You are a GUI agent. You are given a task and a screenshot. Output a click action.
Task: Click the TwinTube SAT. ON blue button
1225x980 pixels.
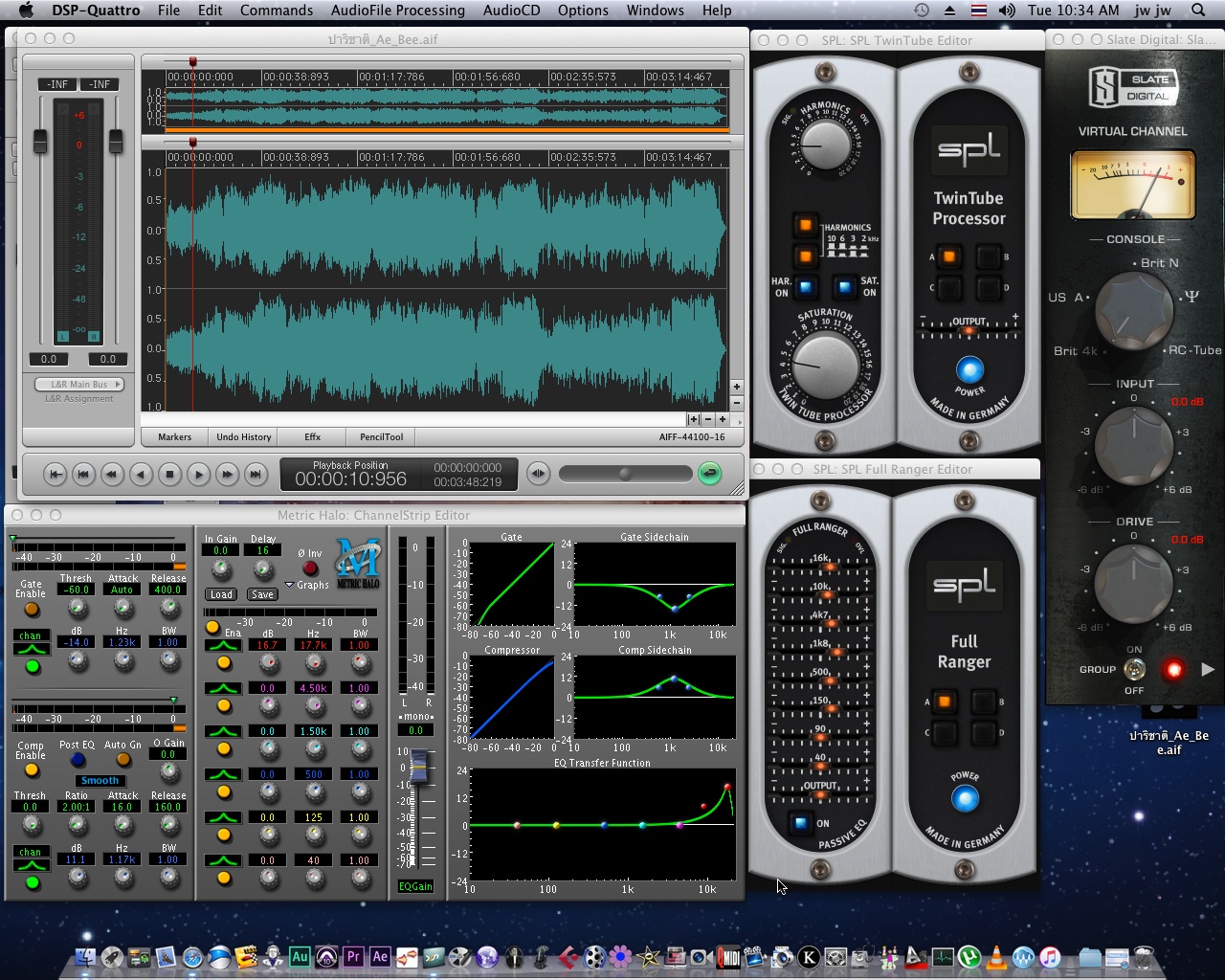coord(844,286)
